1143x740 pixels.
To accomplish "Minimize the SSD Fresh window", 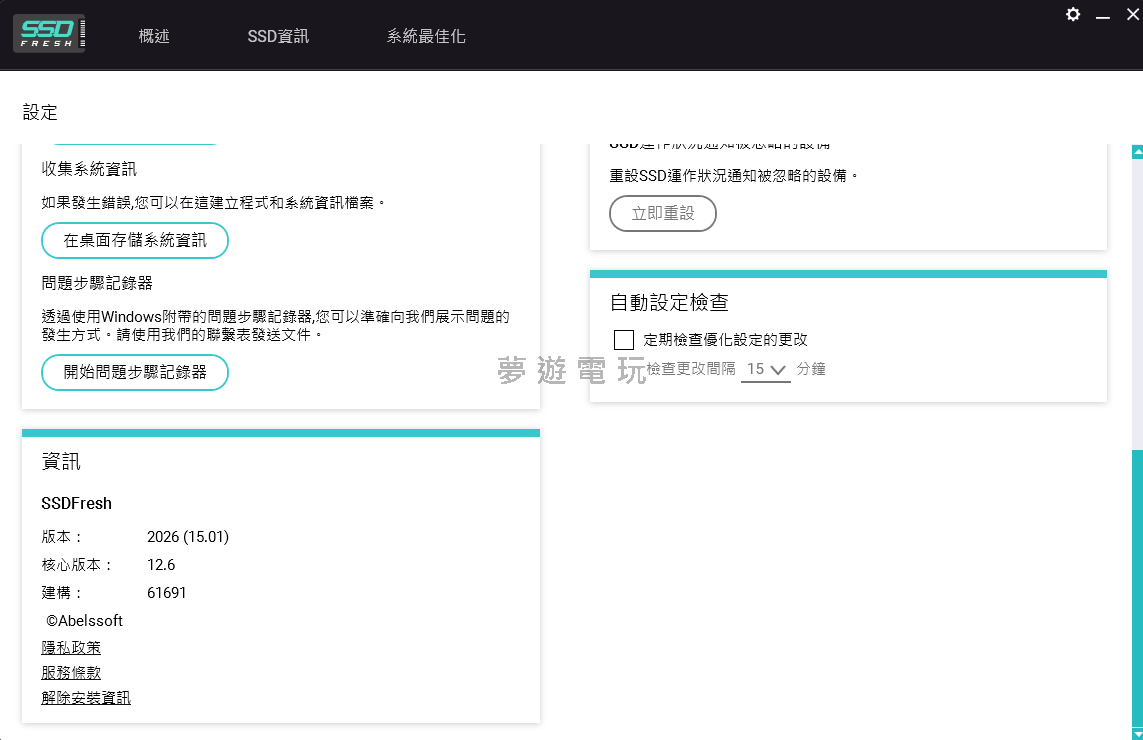I will coord(1103,15).
